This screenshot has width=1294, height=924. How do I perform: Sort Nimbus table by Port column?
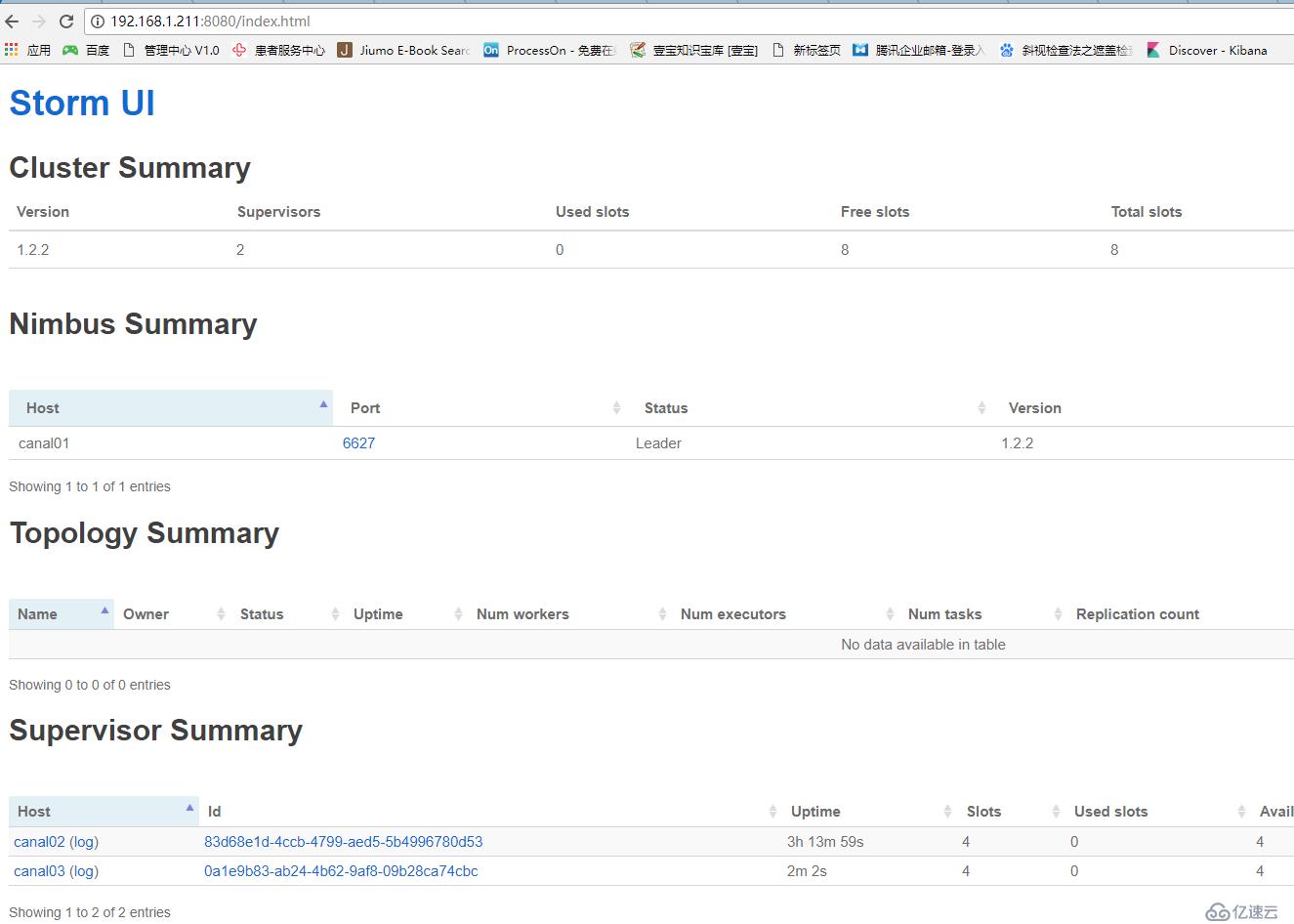click(480, 408)
